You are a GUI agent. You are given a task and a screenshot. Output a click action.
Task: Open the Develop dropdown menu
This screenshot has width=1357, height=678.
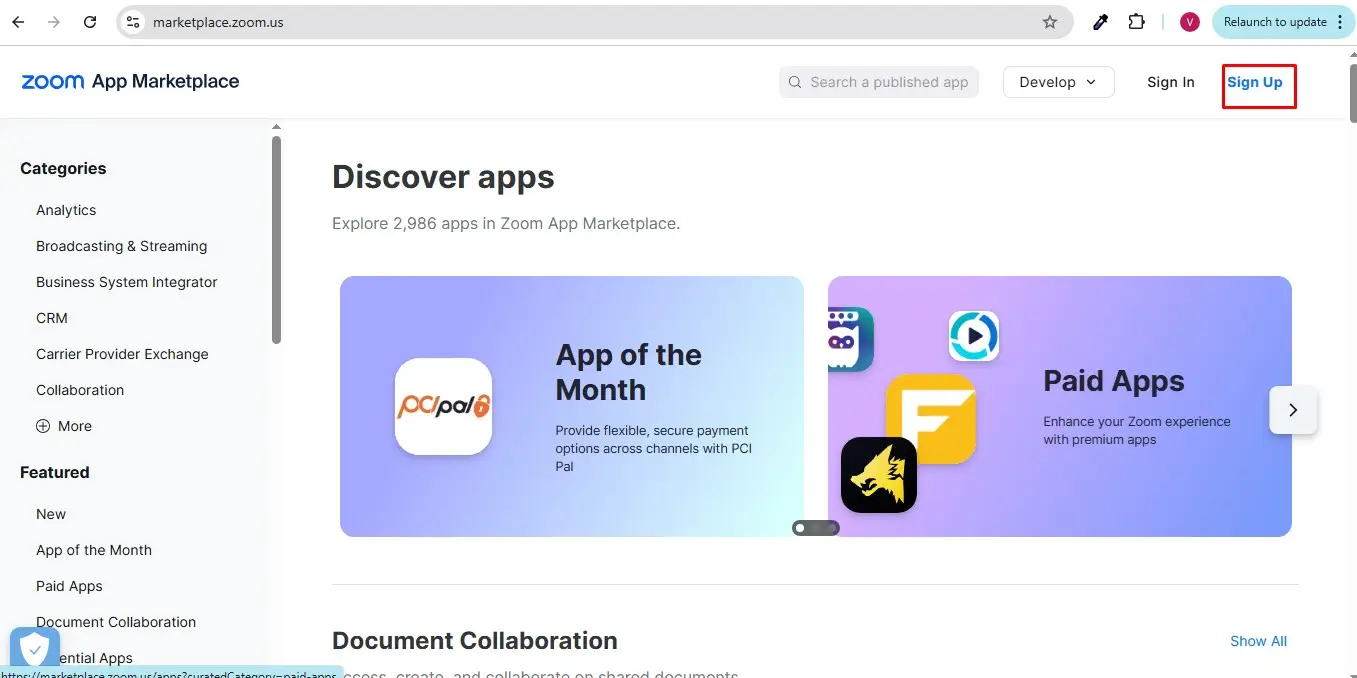(x=1058, y=82)
